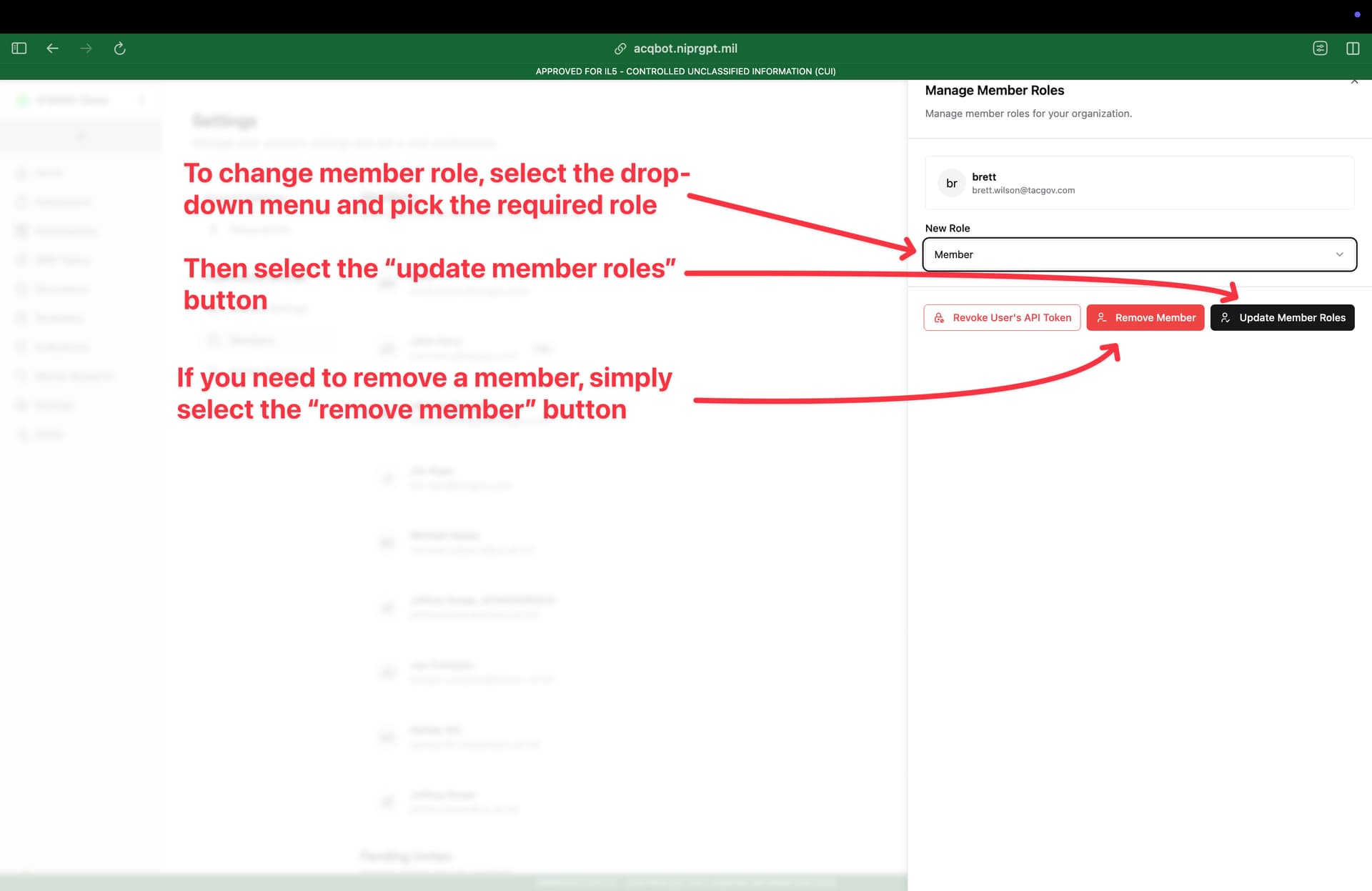Image resolution: width=1372 pixels, height=891 pixels.
Task: Click the link icon beside the URL
Action: click(x=620, y=49)
